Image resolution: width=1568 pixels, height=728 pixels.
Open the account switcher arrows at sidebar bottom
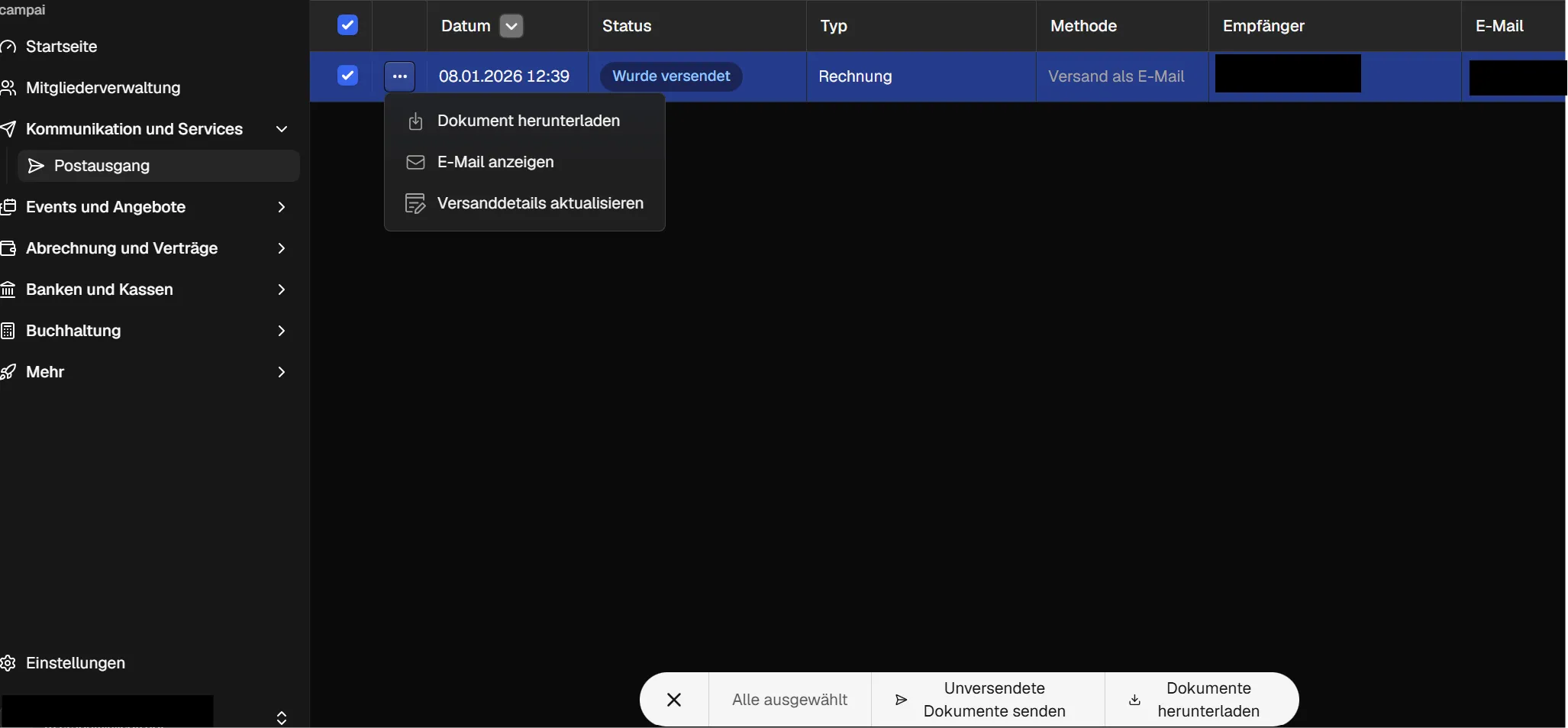[282, 717]
